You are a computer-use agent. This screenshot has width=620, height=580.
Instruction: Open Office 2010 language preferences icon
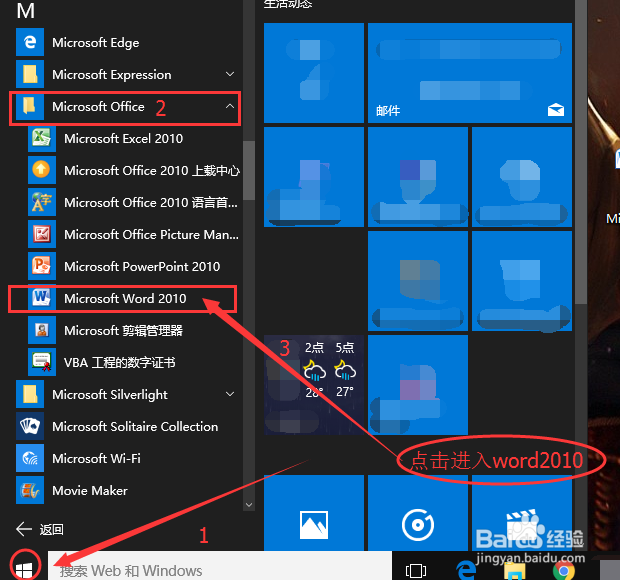tap(42, 202)
